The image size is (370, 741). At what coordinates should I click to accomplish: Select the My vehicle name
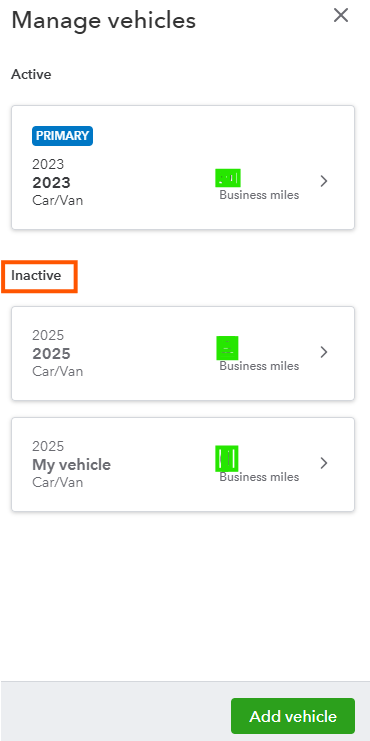pyautogui.click(x=71, y=465)
